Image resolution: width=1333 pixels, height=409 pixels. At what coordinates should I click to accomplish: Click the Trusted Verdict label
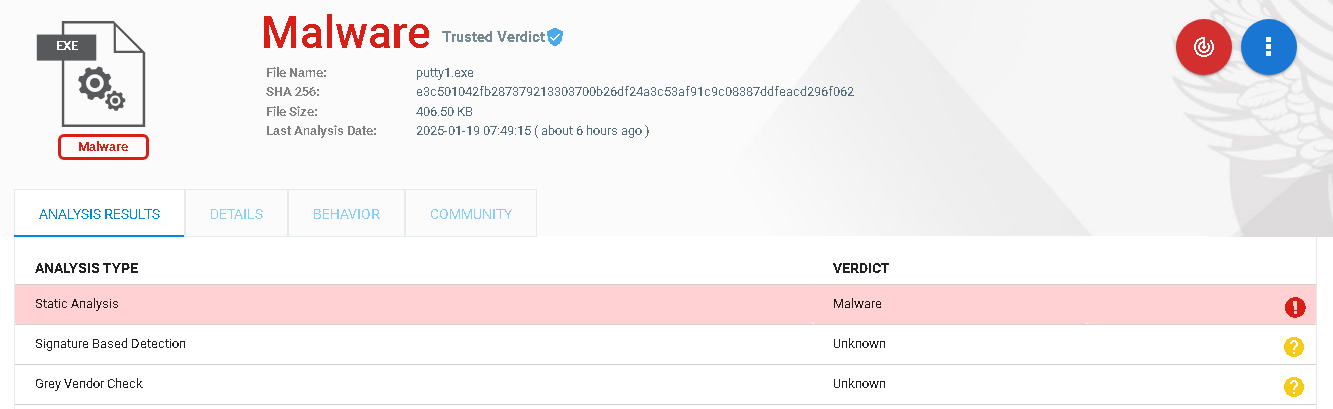click(493, 37)
